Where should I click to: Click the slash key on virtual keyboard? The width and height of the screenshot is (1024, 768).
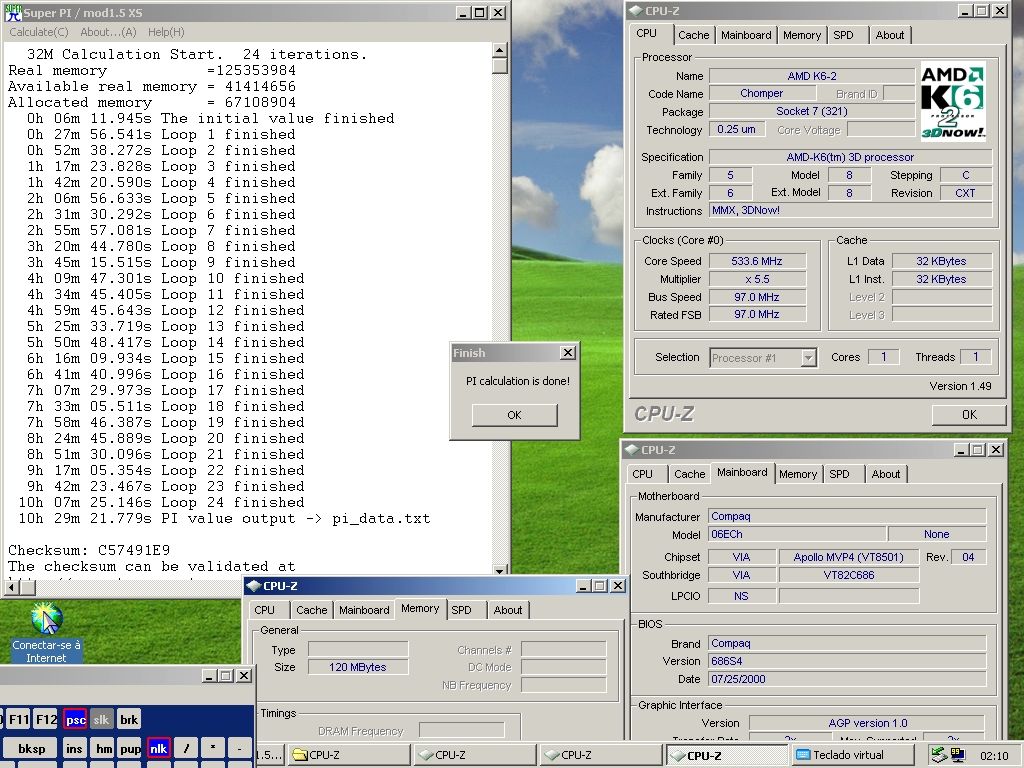[186, 748]
